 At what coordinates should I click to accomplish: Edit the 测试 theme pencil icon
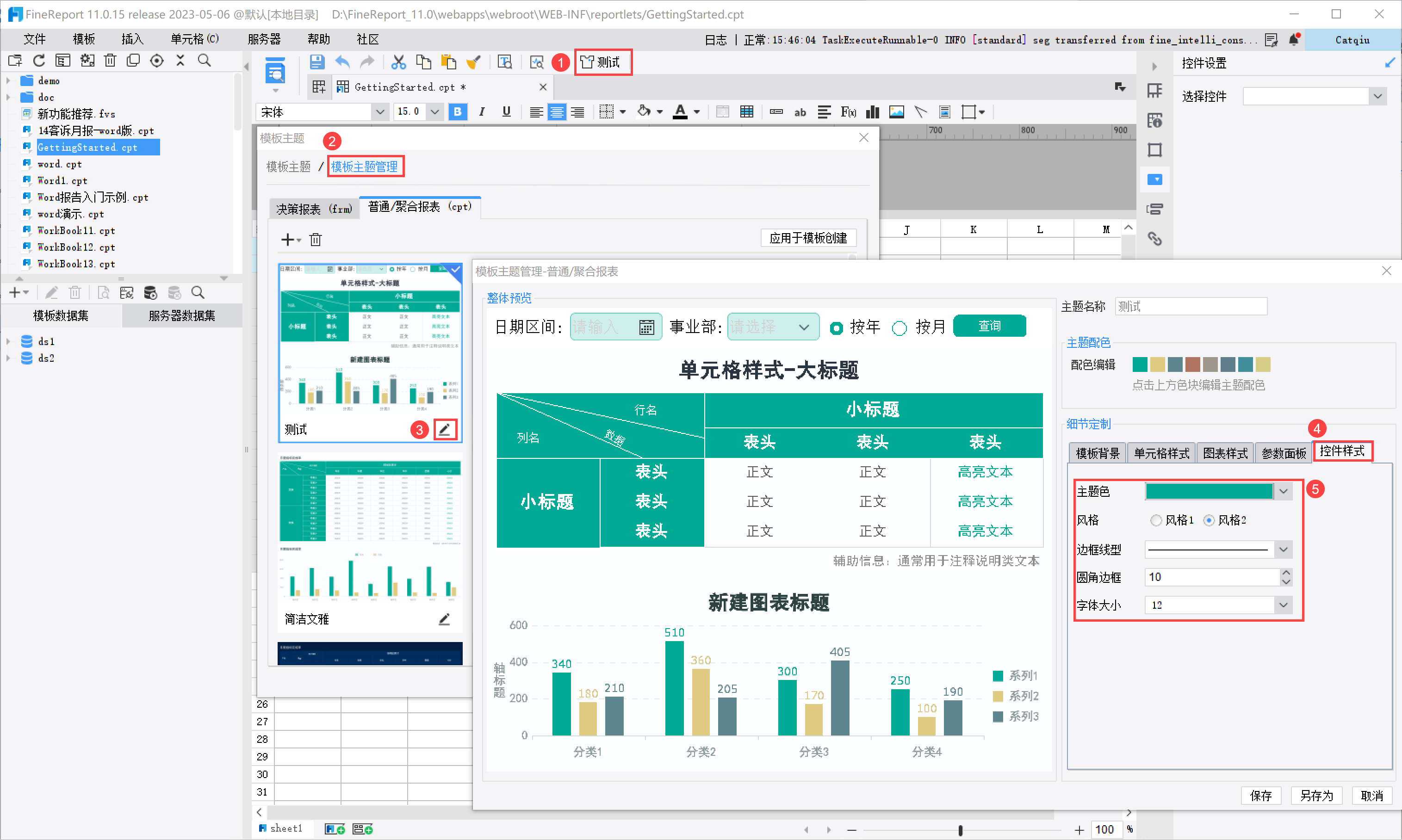pyautogui.click(x=445, y=430)
